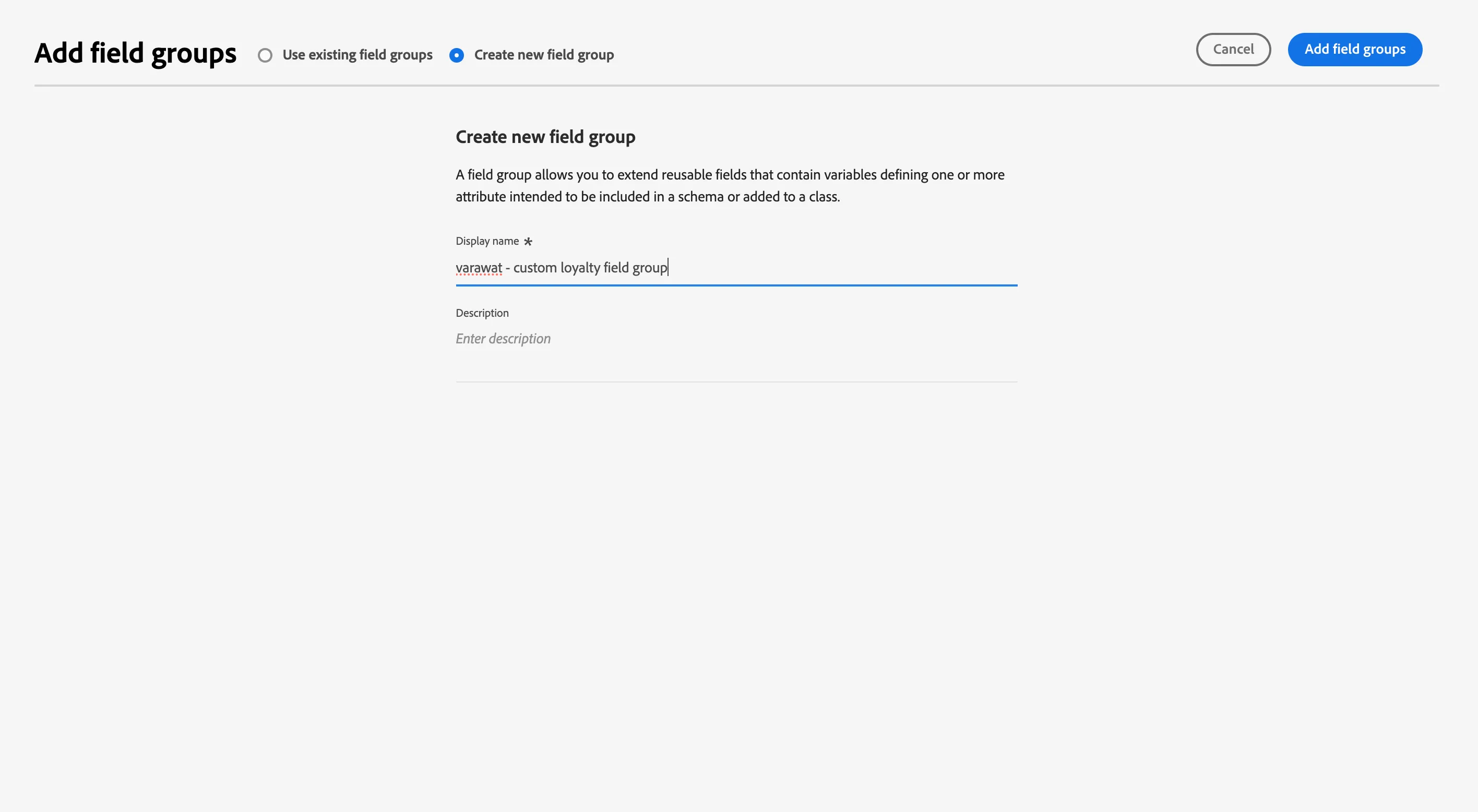The width and height of the screenshot is (1478, 812).
Task: Click into the Enter description text area
Action: point(736,353)
